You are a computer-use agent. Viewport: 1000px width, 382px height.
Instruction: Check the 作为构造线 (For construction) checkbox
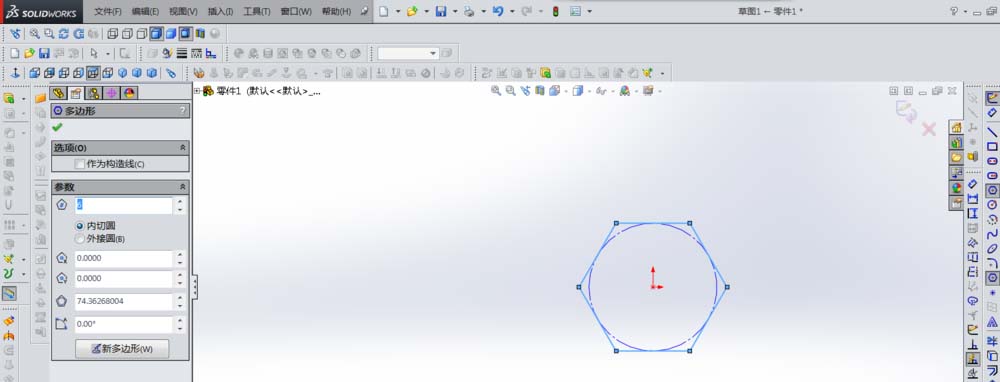[x=80, y=164]
